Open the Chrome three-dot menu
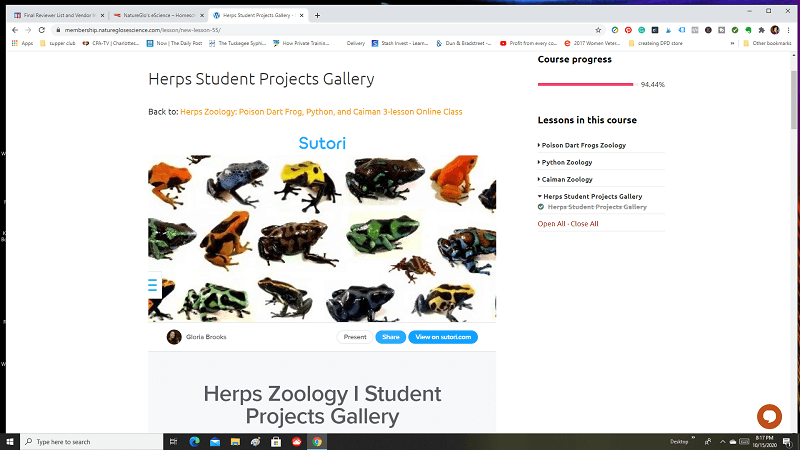The width and height of the screenshot is (800, 450). (788, 30)
